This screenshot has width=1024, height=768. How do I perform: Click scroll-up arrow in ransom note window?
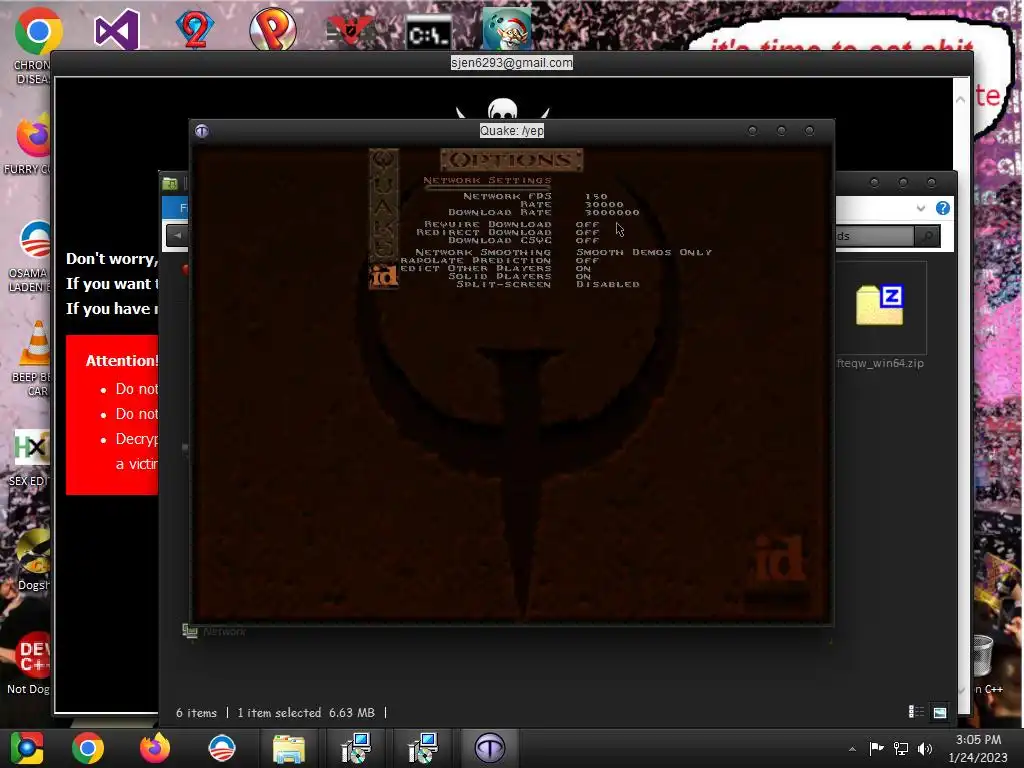961,100
